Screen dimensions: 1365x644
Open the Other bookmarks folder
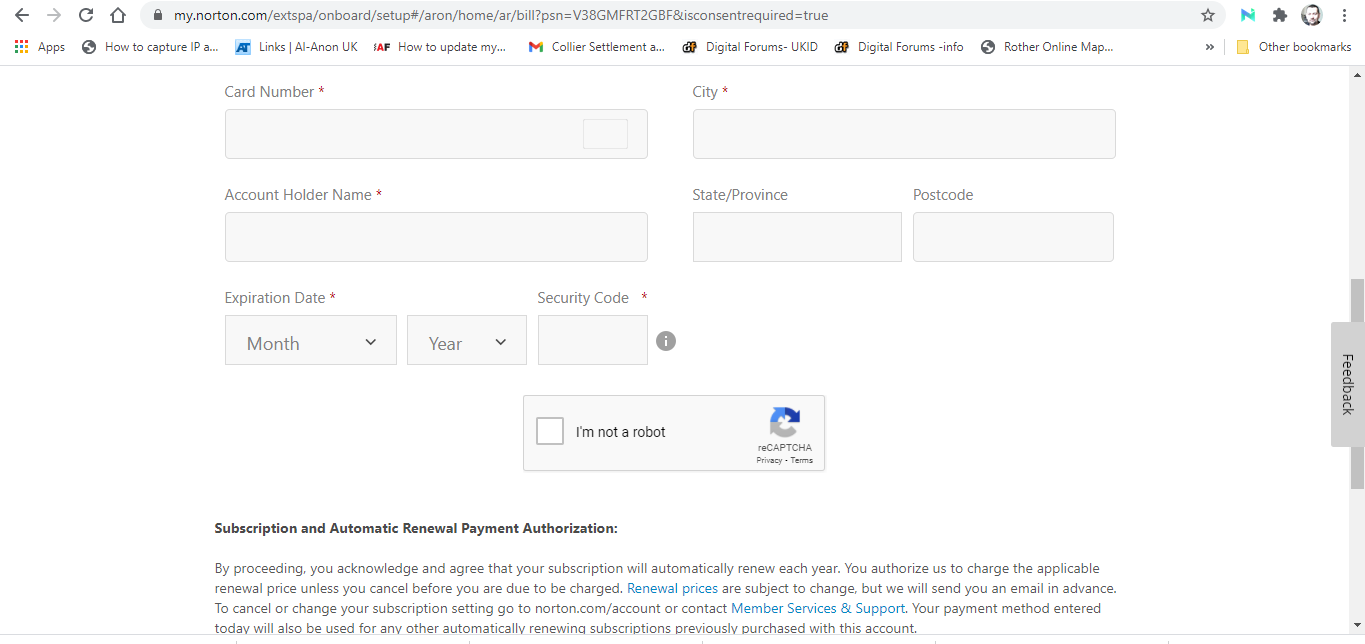1293,47
